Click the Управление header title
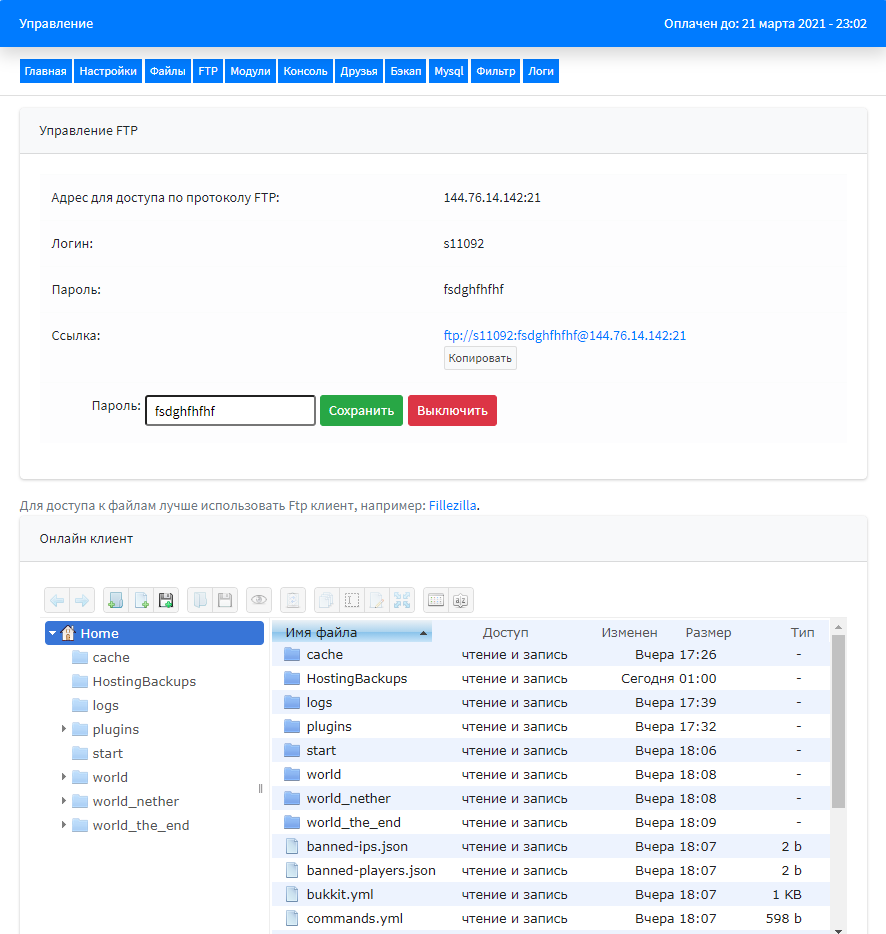This screenshot has width=886, height=934. coord(56,23)
